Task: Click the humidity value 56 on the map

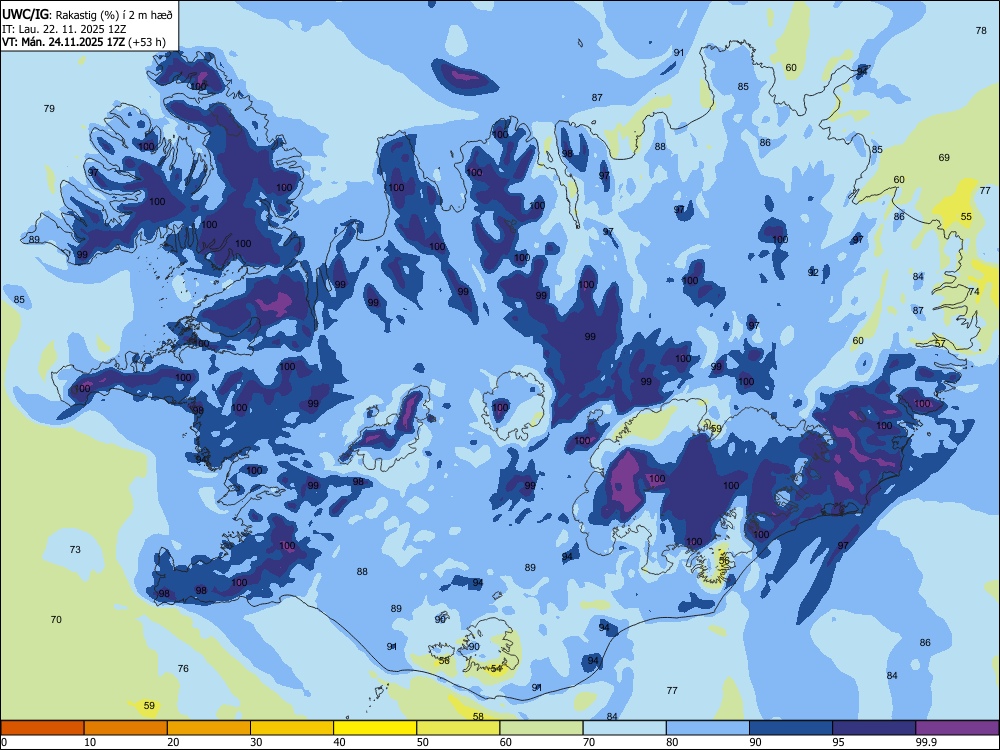Action: [x=724, y=560]
